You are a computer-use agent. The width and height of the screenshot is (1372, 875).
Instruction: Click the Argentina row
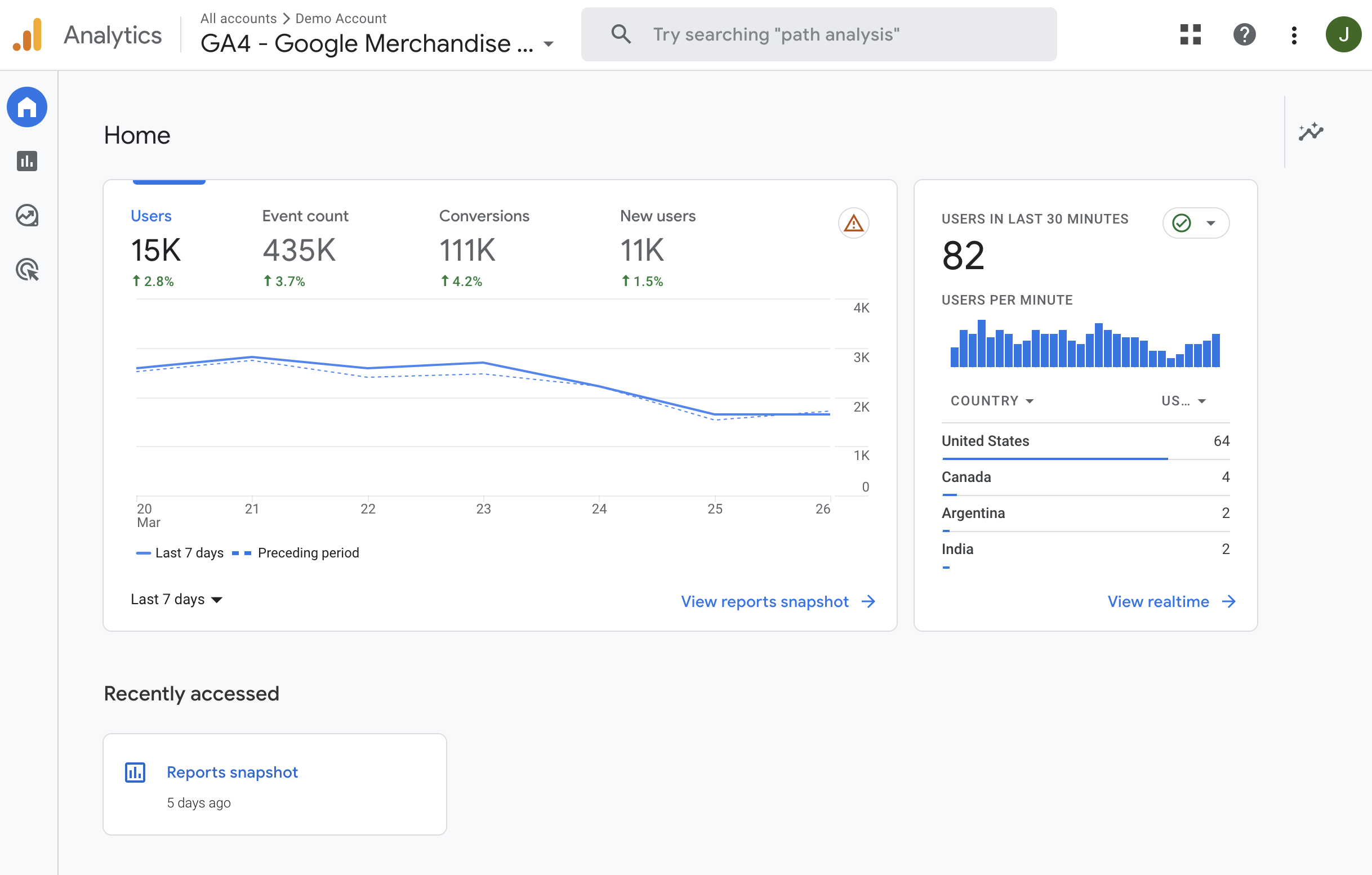pyautogui.click(x=1085, y=513)
